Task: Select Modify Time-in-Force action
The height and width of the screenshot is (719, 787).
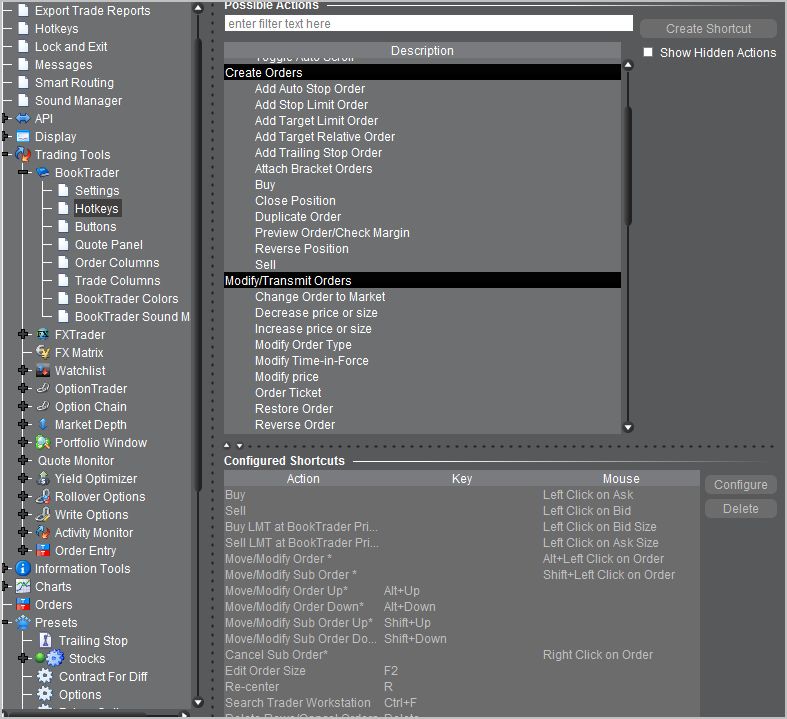Action: [x=312, y=361]
